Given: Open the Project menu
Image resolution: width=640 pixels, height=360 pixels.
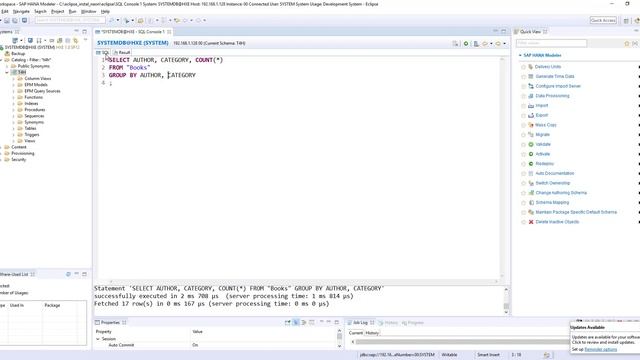Looking at the screenshot, I should 58,11.
